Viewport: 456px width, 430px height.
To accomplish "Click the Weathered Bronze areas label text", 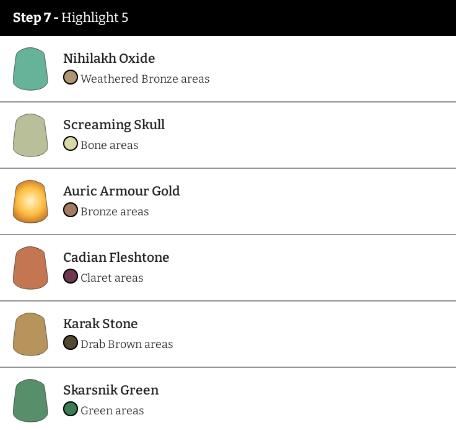I will click(145, 79).
